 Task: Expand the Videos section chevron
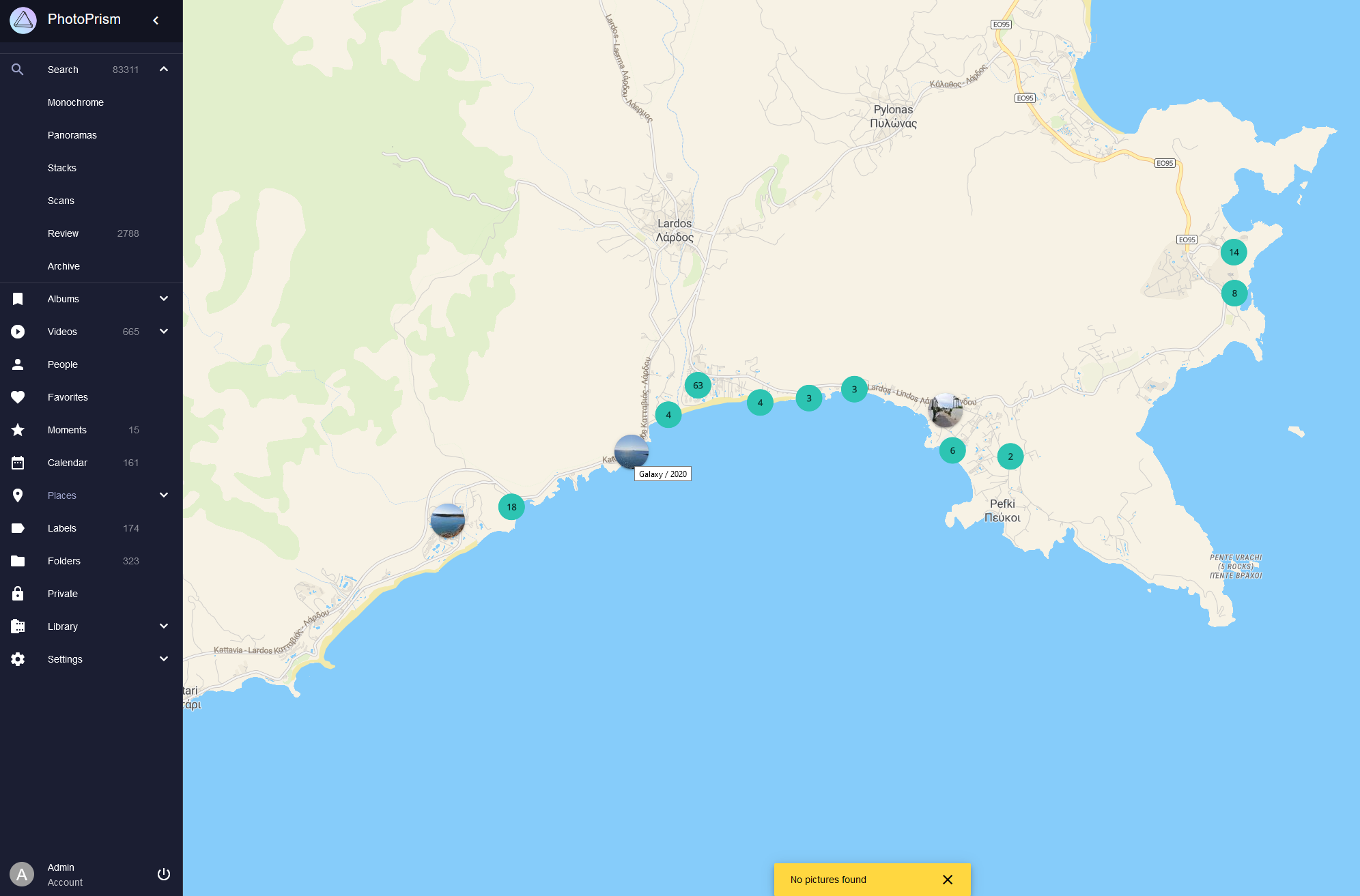164,331
